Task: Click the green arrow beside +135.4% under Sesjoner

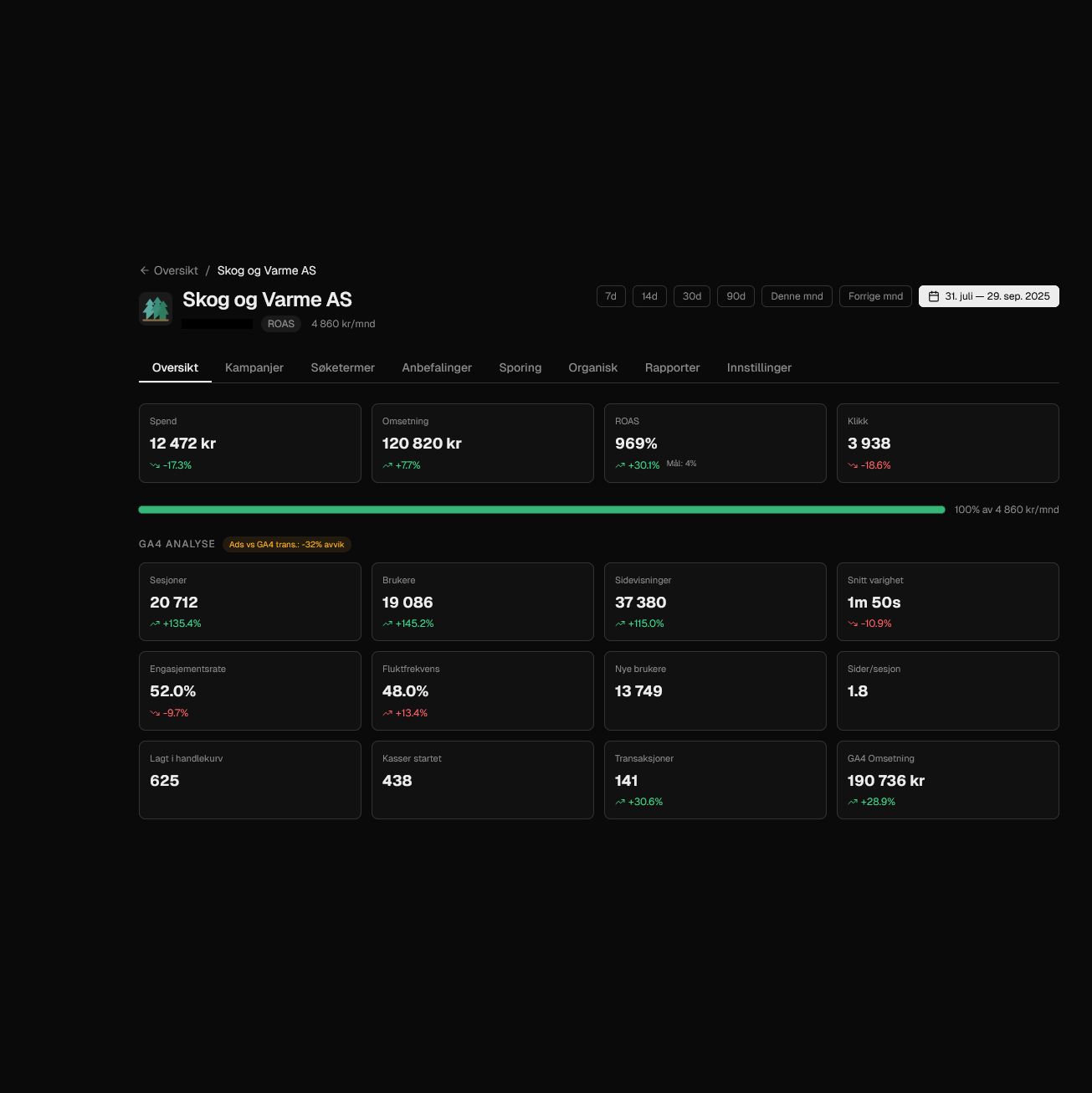Action: (x=154, y=623)
